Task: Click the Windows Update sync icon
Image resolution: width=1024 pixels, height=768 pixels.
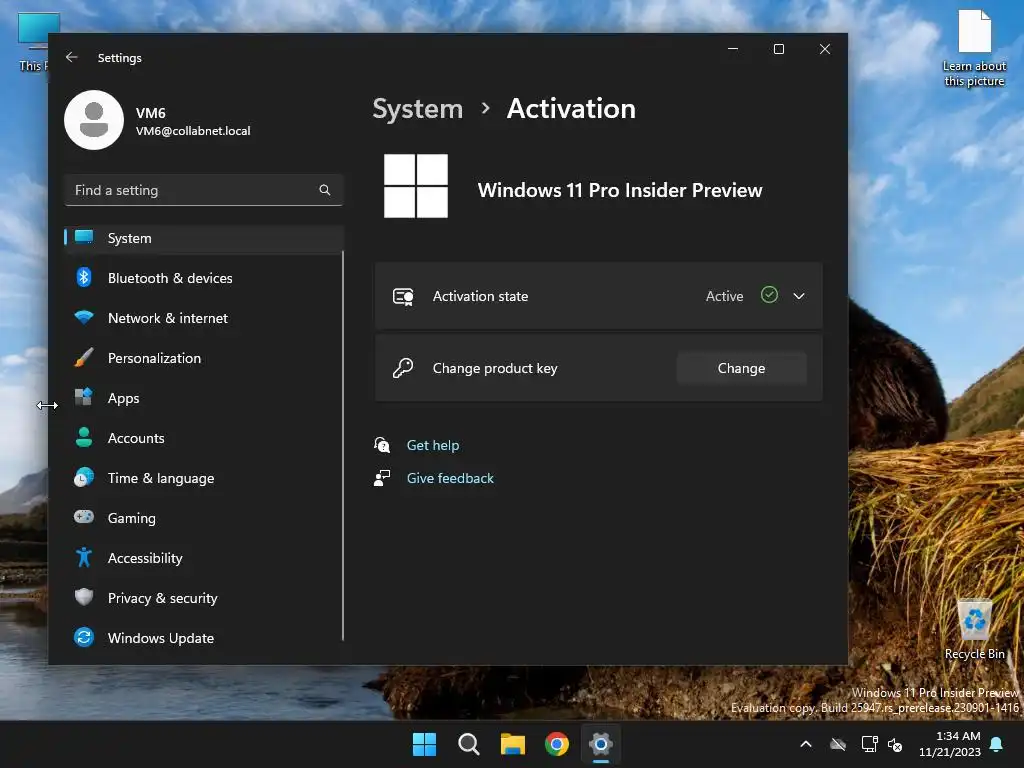Action: pos(84,637)
